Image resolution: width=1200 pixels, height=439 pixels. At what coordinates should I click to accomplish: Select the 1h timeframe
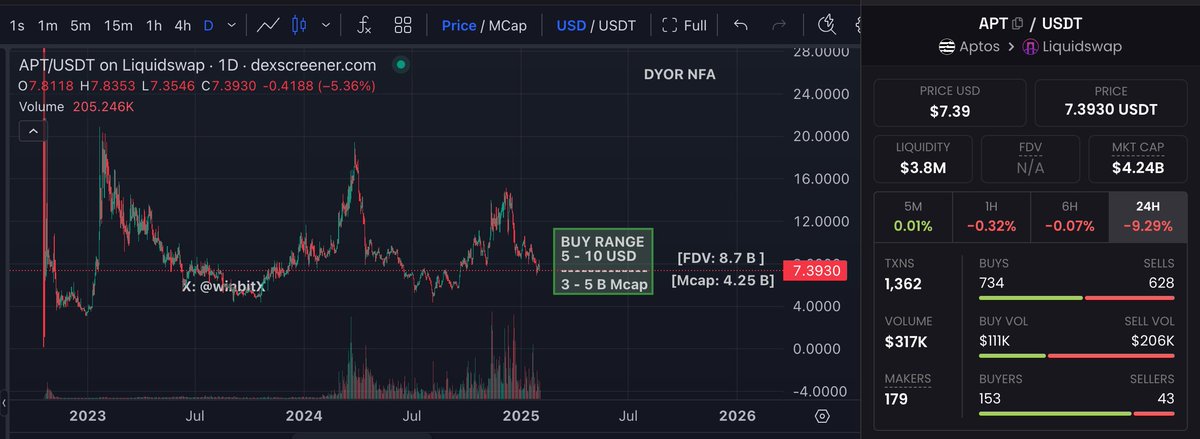click(x=154, y=25)
